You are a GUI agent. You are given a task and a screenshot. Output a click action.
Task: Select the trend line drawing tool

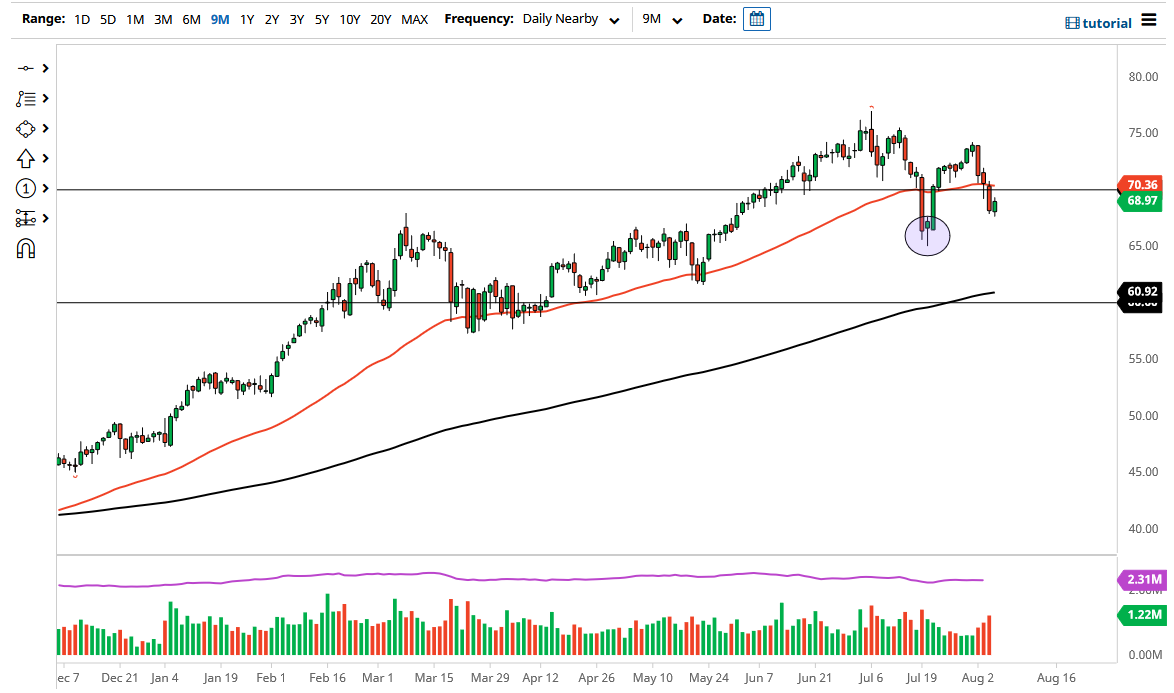(x=25, y=68)
